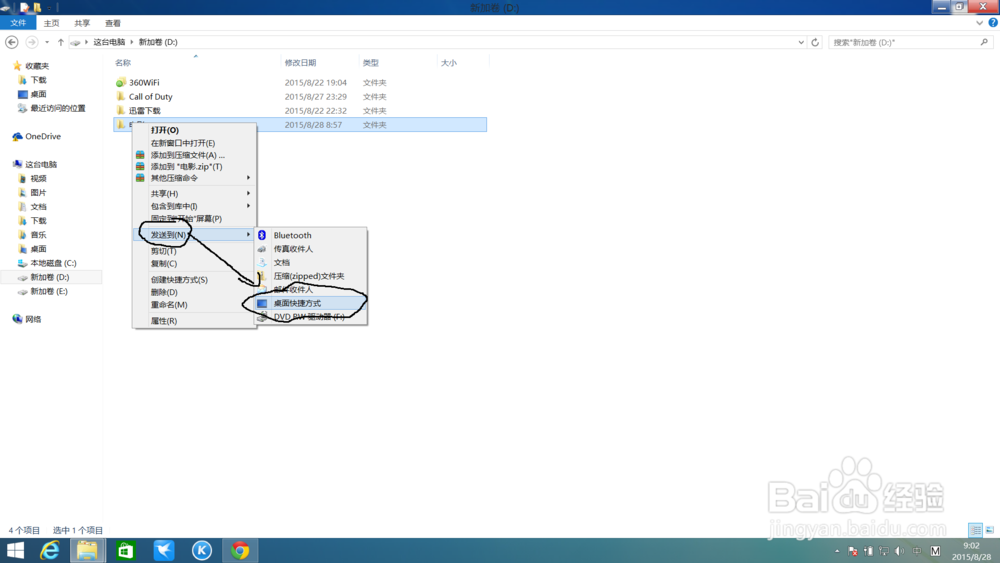Viewport: 1000px width, 563px height.
Task: Choose 复制(C) in context menu
Action: (195, 263)
